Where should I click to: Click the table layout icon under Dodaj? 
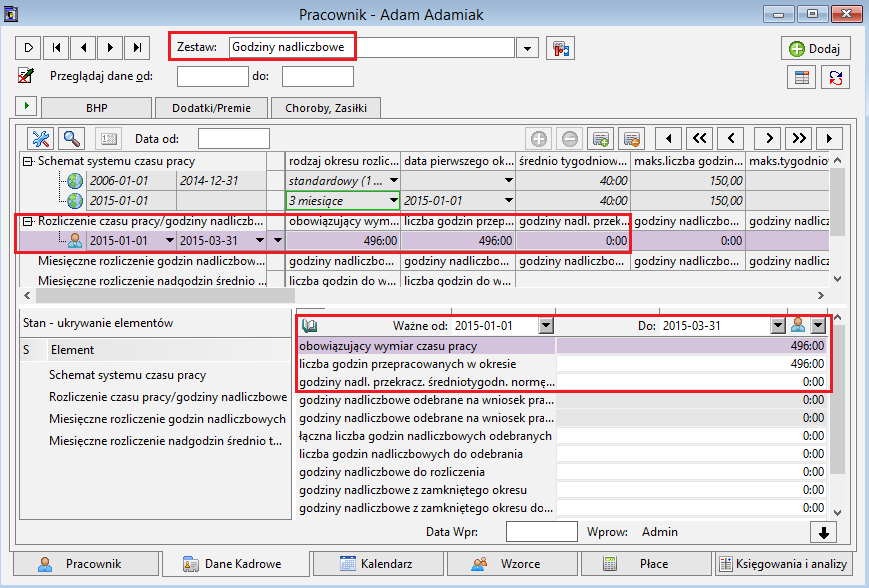(801, 77)
